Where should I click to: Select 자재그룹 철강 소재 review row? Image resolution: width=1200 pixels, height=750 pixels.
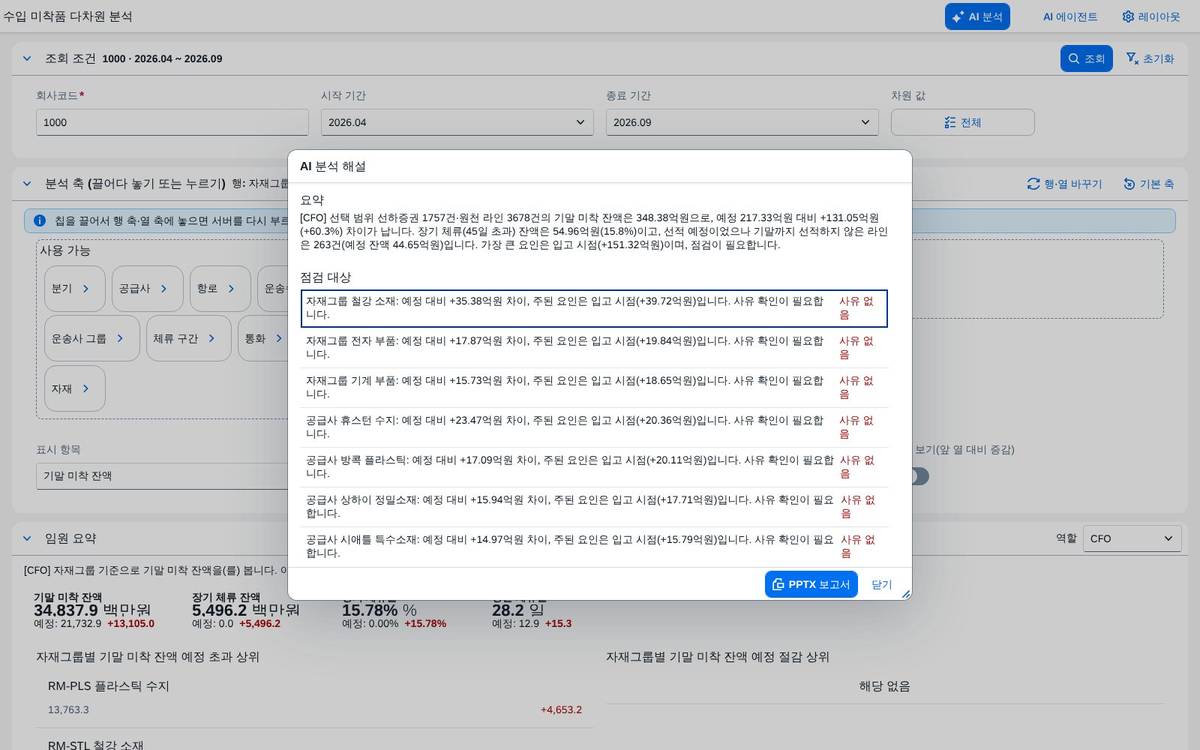[594, 308]
